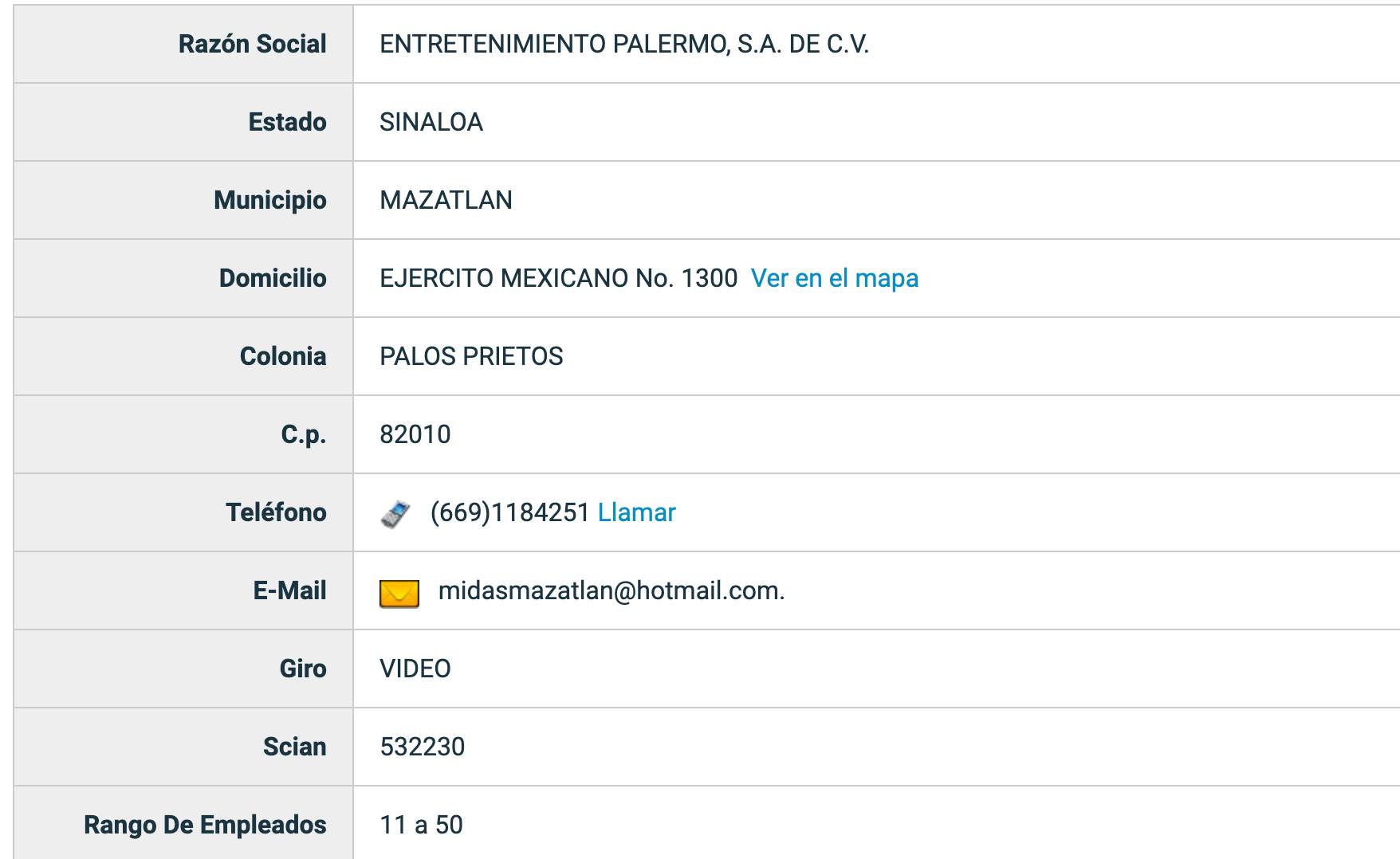Click the 'Teléfono' row label
Screen dimensions: 1400x859
(276, 512)
